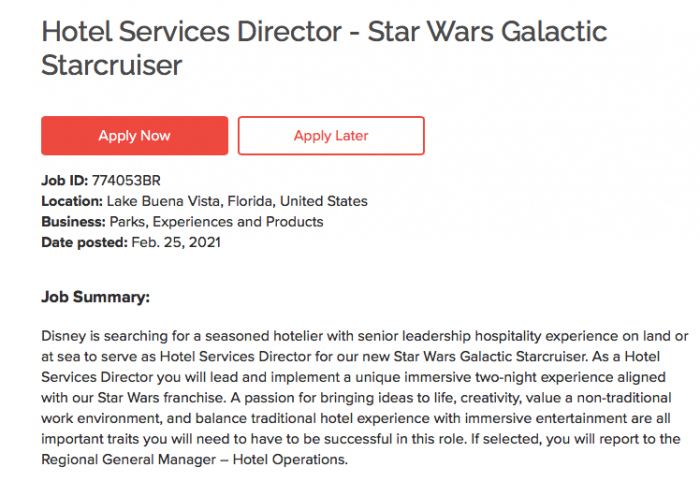700x482 pixels.
Task: Click the Business label
Action: [x=73, y=221]
